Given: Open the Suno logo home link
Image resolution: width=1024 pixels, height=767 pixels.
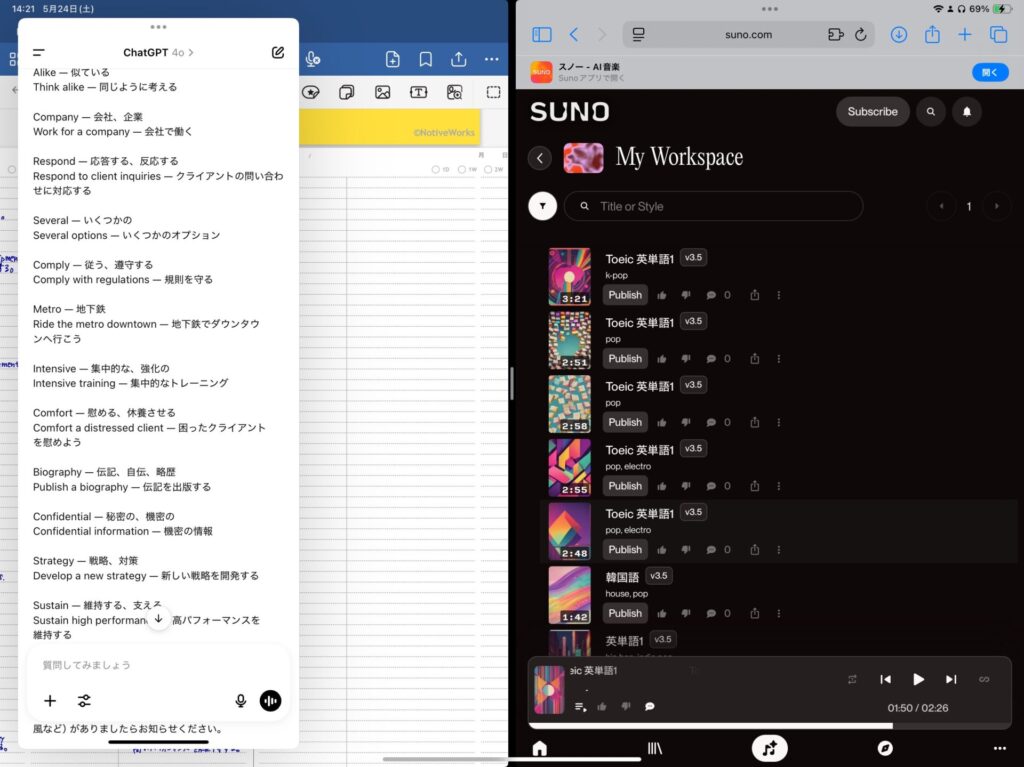Looking at the screenshot, I should 569,112.
